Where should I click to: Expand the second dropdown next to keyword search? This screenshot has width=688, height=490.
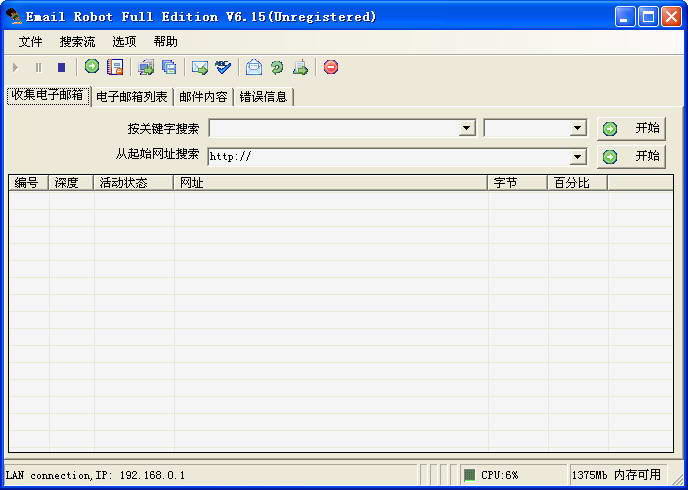578,129
